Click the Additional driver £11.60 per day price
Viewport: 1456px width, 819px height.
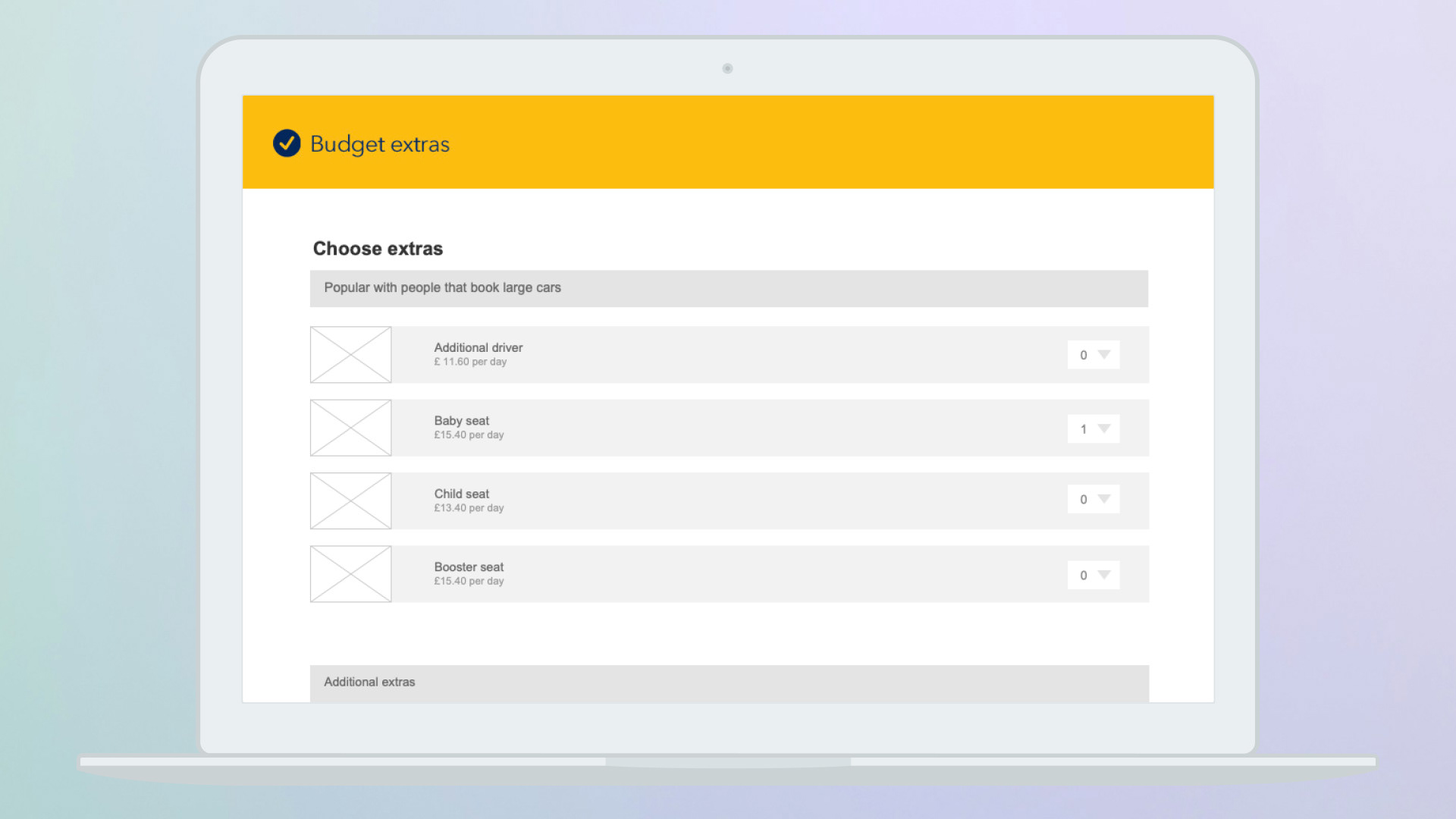(x=470, y=362)
